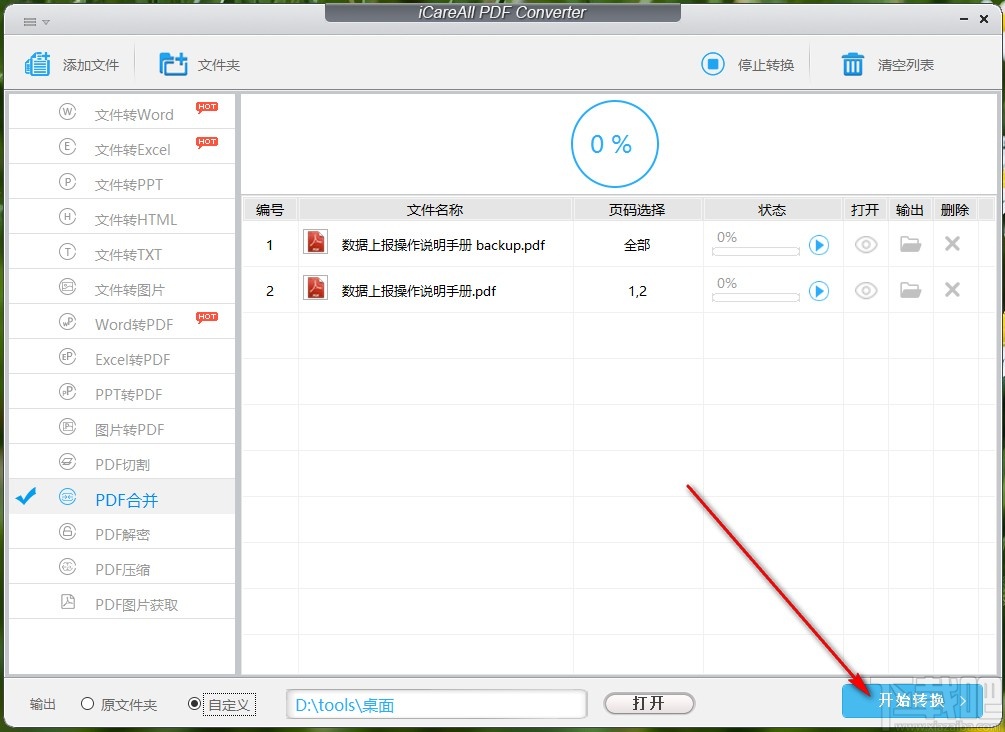Select file name 数据上报操作说明手册 backup.pdf
Viewport: 1005px width, 732px height.
point(443,245)
